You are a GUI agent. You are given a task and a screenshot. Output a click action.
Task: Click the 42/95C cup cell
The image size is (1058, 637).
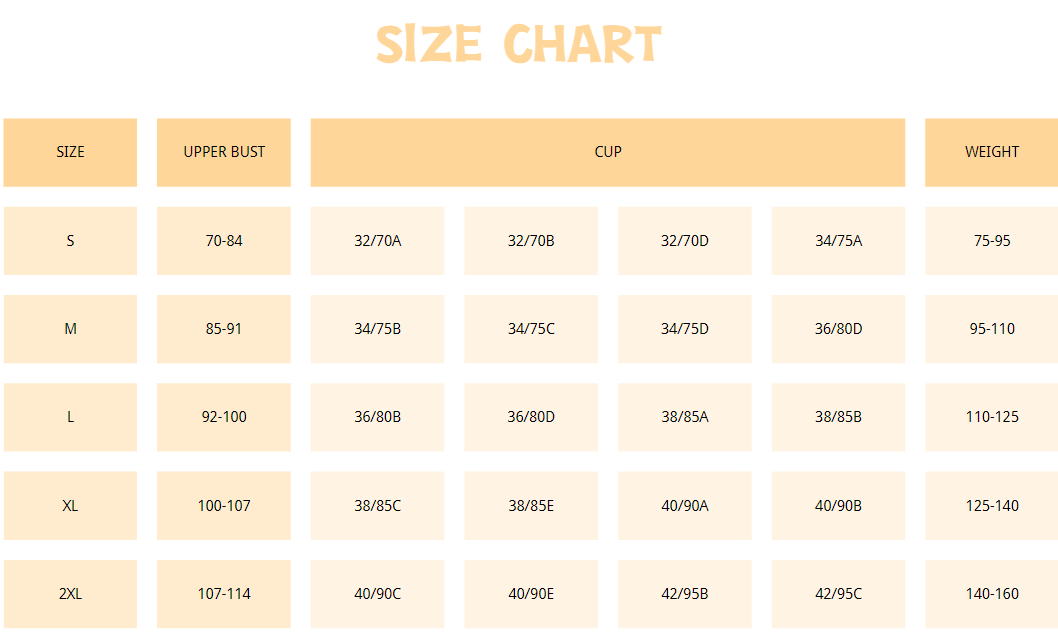(839, 594)
